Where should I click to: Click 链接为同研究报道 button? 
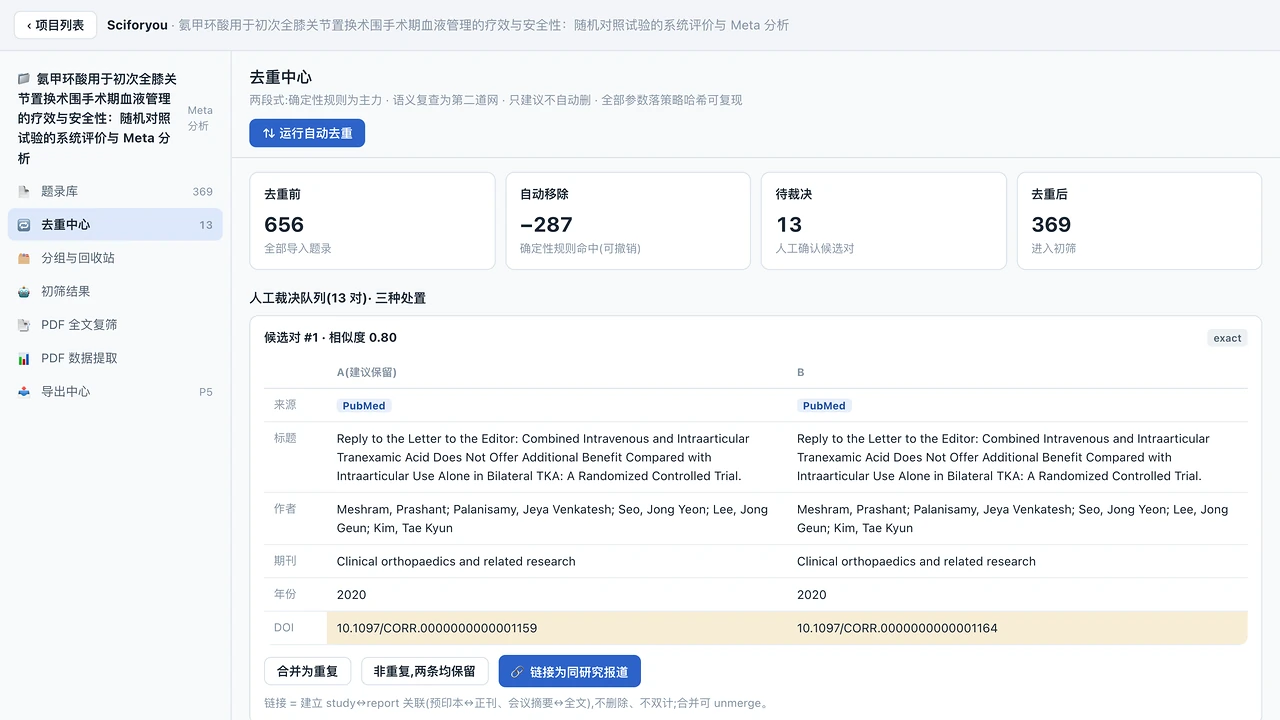click(x=570, y=672)
